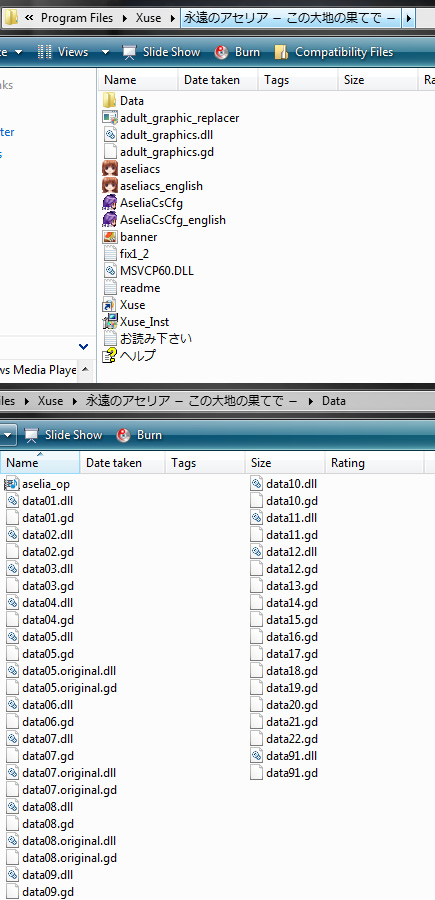Expand arrow after 永遠のアセリア in upper address bar
This screenshot has height=900, width=435.
(409, 18)
